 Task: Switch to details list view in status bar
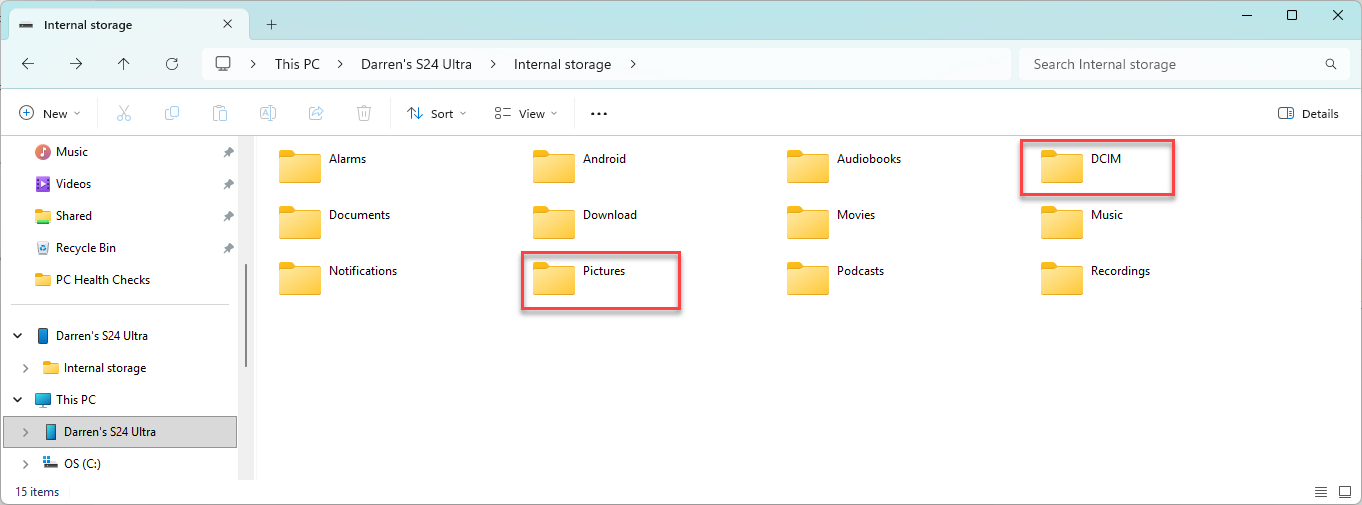coord(1321,492)
